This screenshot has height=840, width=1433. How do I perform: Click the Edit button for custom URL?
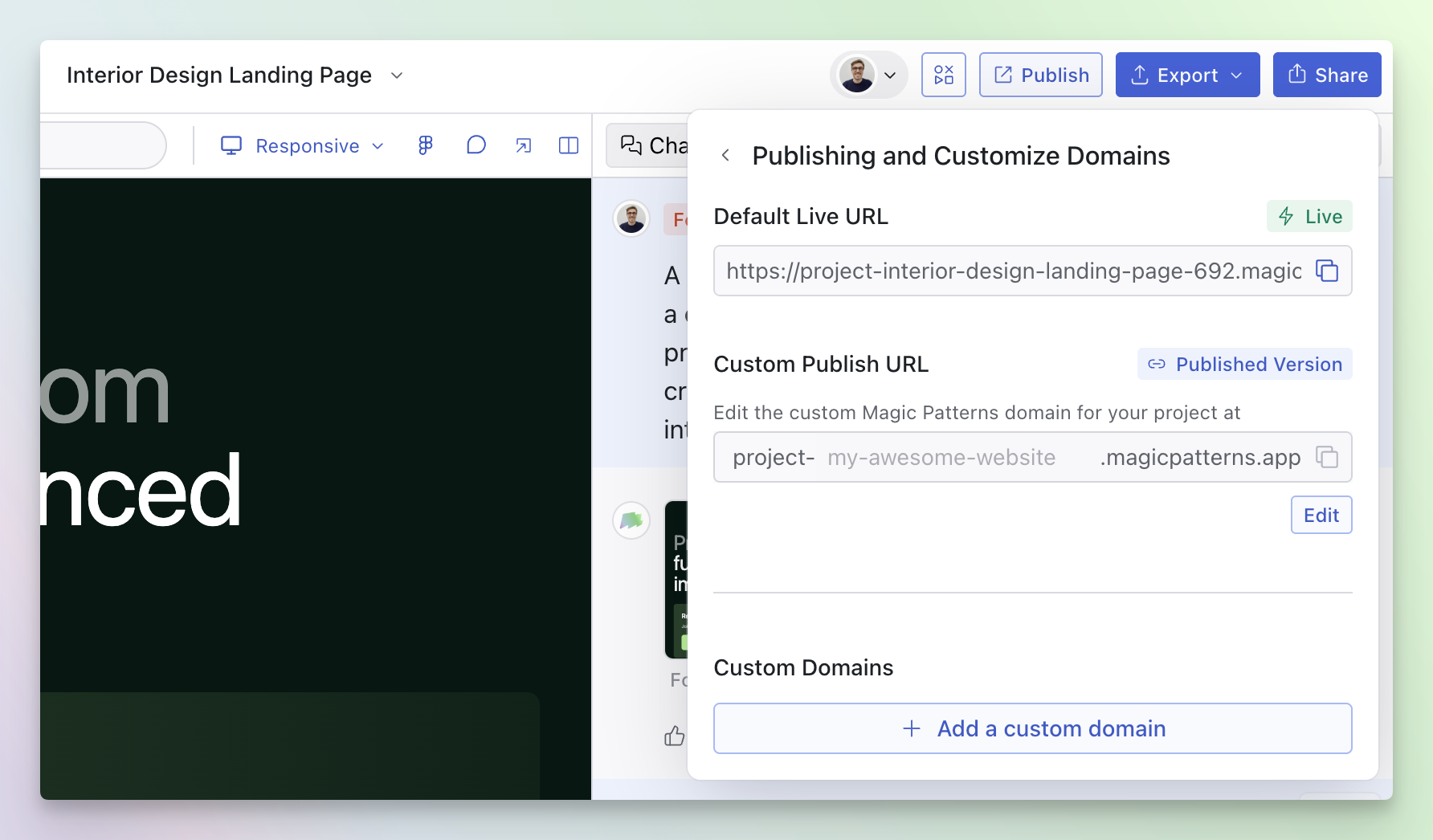coord(1321,515)
